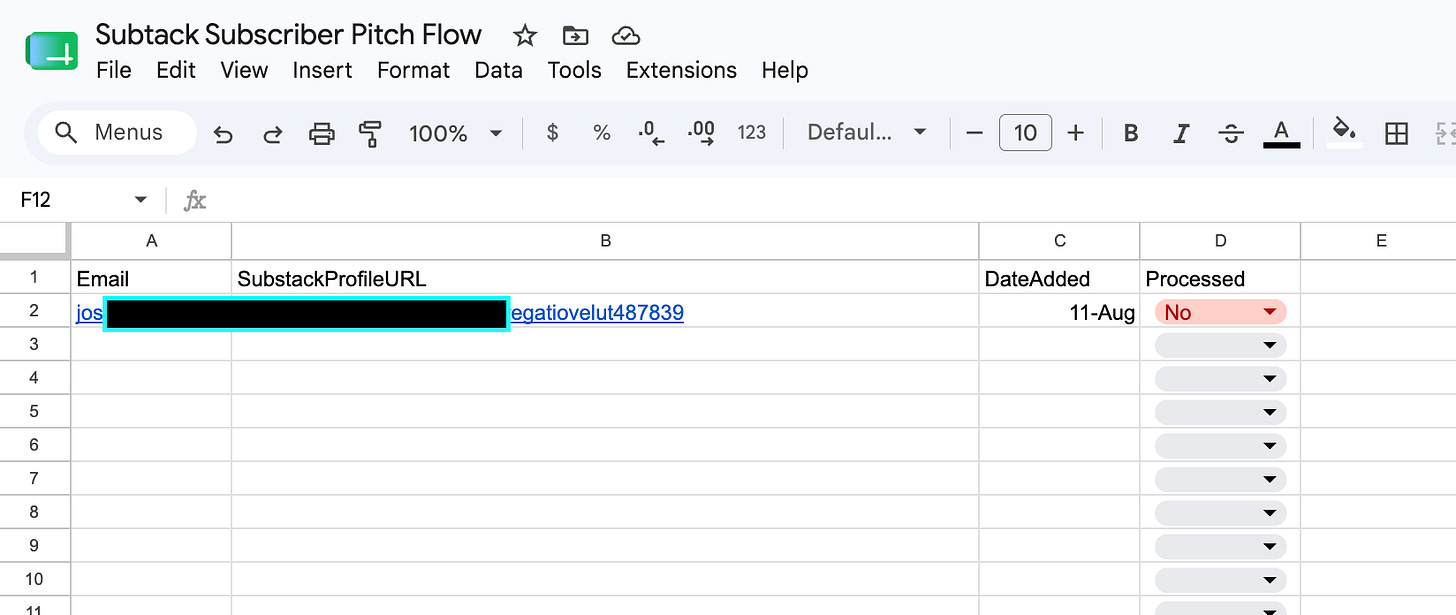Open the fill color picker
Image resolution: width=1456 pixels, height=615 pixels.
click(x=1345, y=132)
